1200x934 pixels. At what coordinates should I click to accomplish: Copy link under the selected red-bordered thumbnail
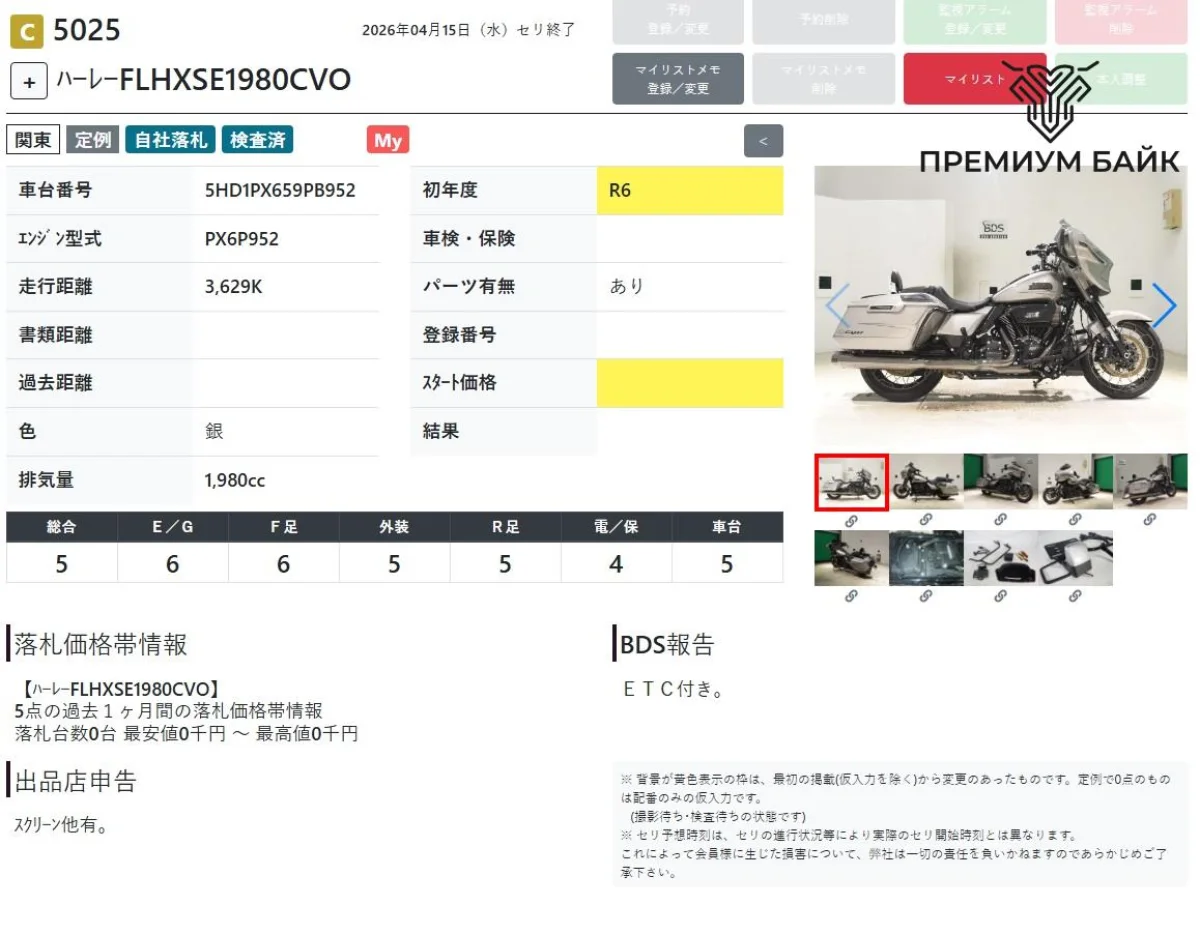[851, 520]
